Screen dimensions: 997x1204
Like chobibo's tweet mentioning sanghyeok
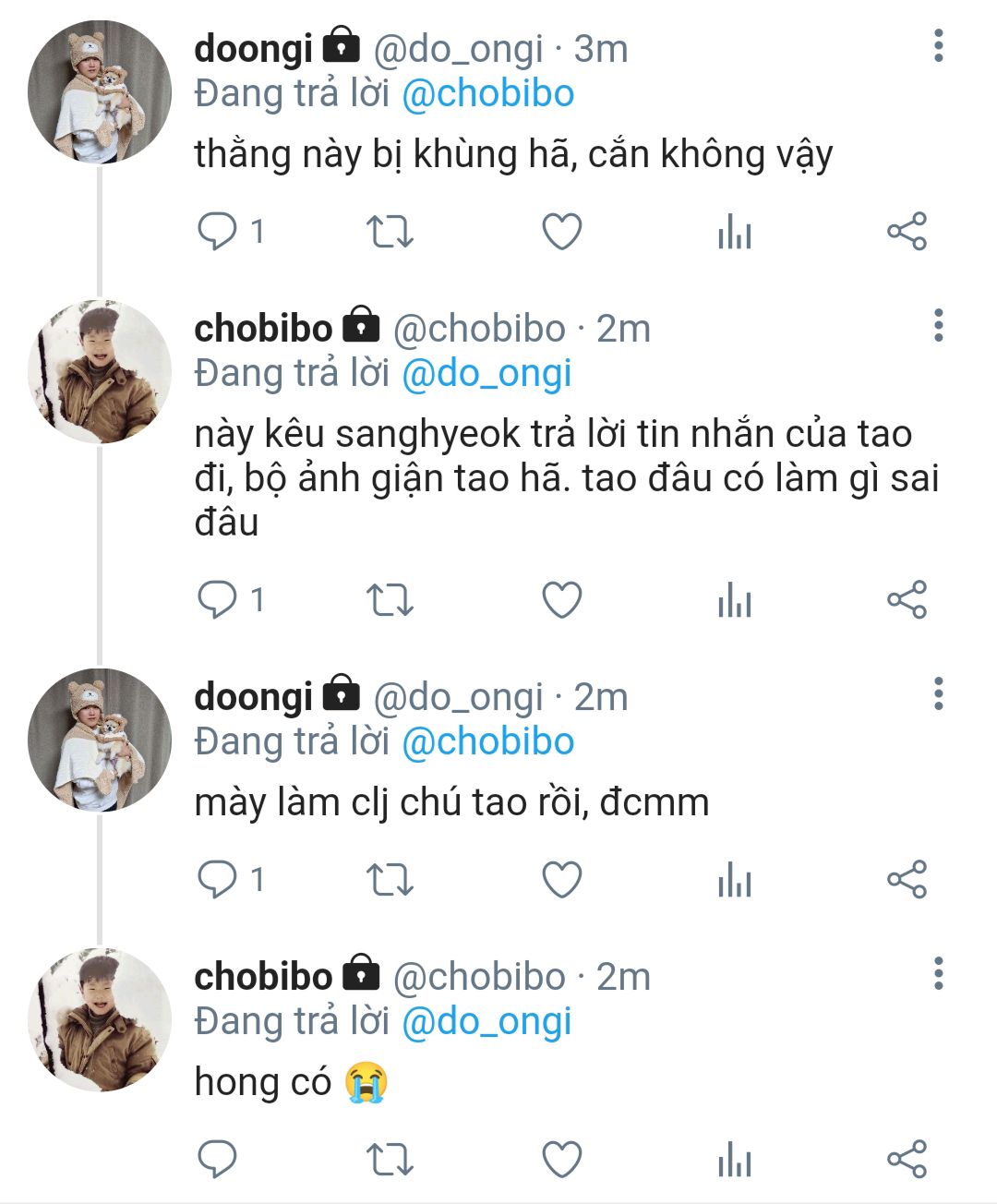pyautogui.click(x=561, y=600)
